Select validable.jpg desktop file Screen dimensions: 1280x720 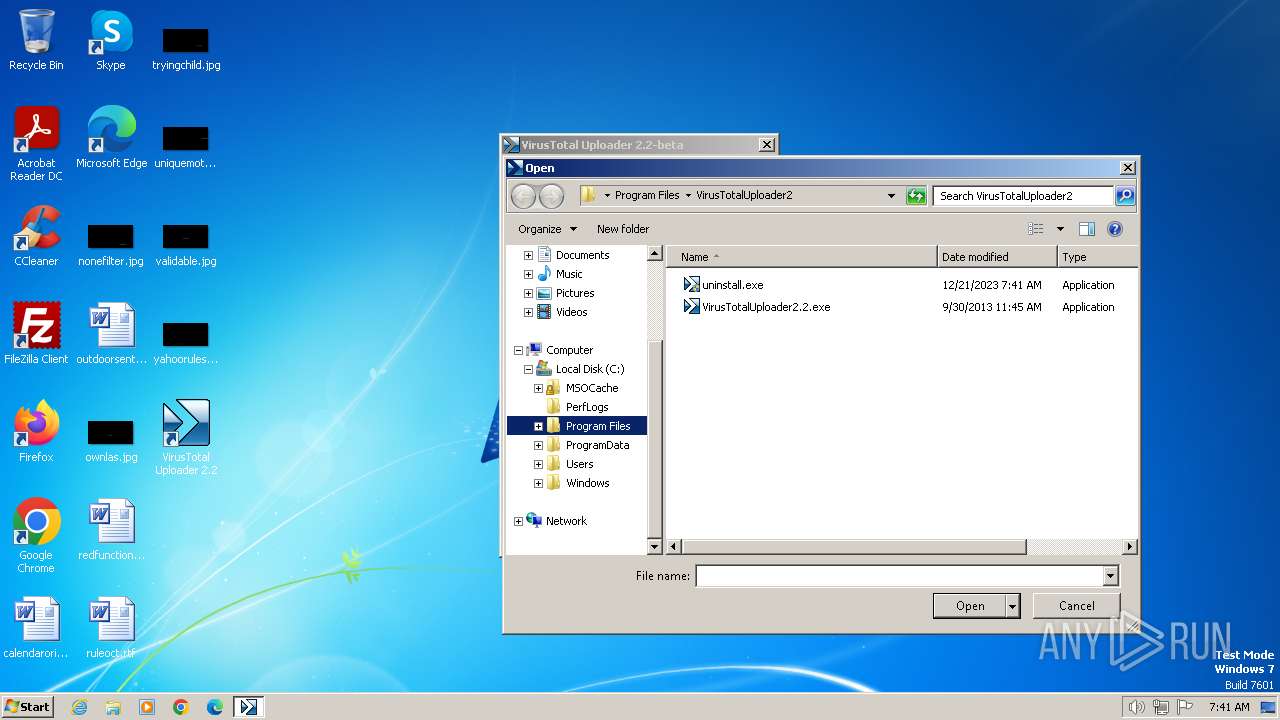pyautogui.click(x=186, y=244)
